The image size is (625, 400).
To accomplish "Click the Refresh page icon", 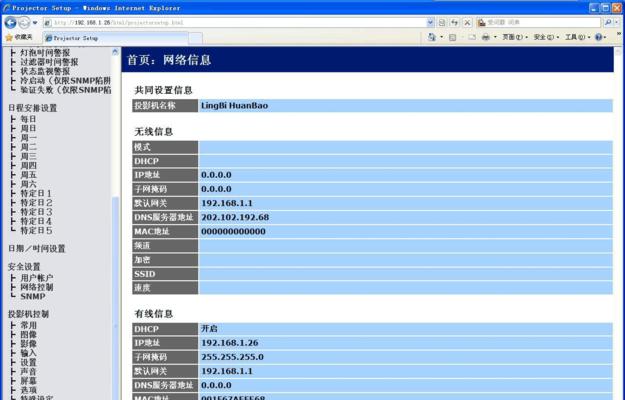I will tap(454, 23).
